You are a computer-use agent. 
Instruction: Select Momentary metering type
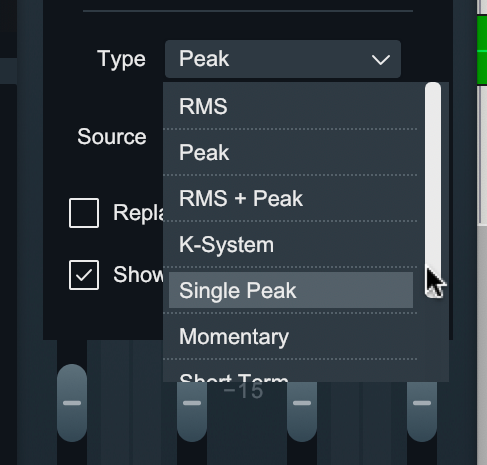(291, 336)
